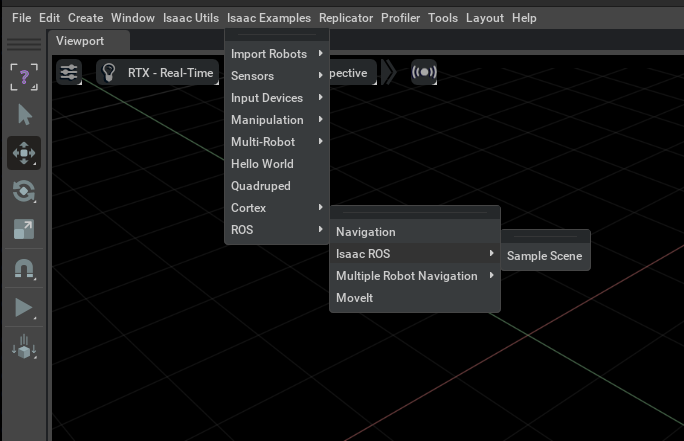Toggle the Snap magnet tool

tap(24, 269)
